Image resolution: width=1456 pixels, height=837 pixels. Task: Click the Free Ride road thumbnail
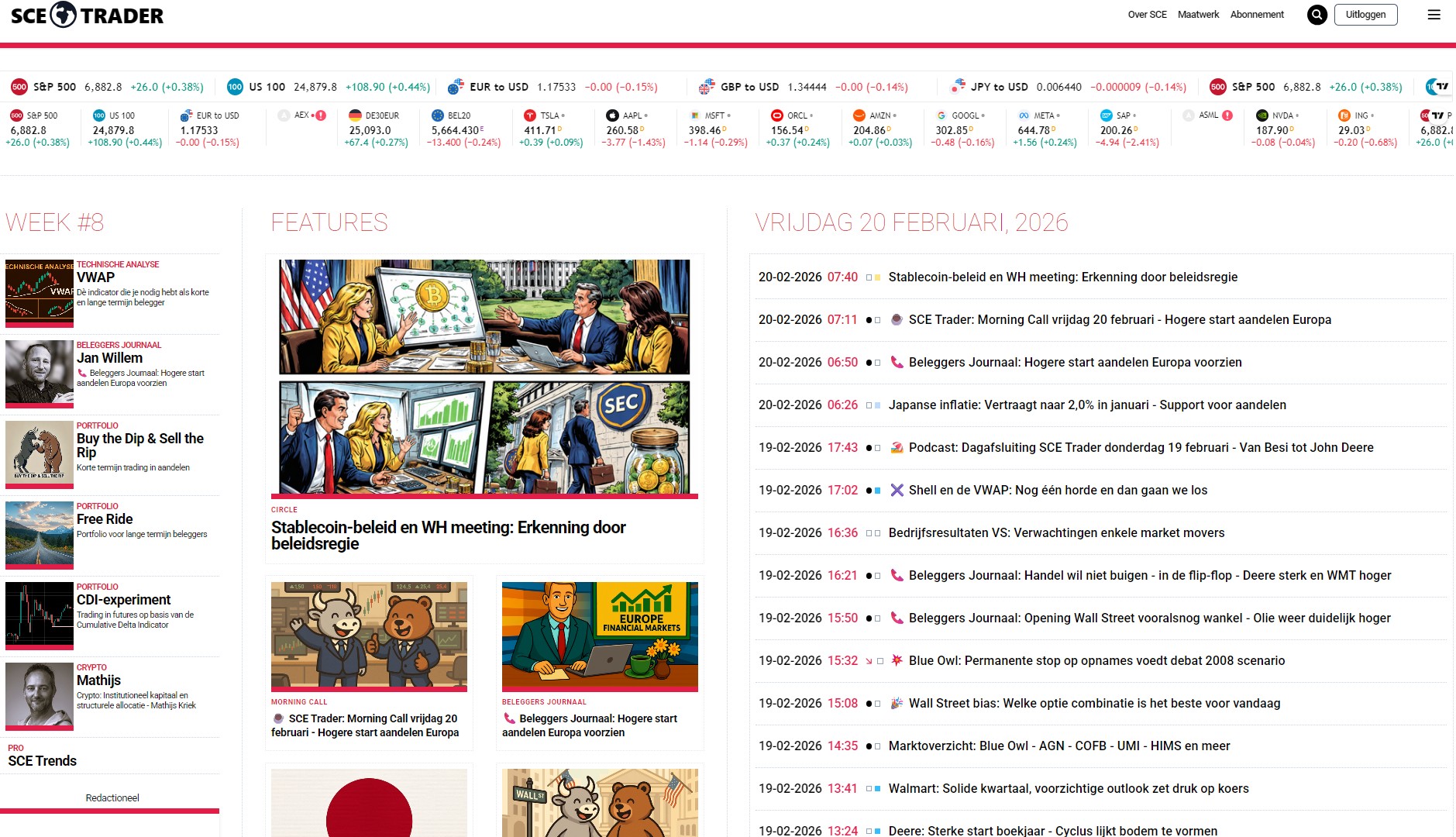(40, 533)
